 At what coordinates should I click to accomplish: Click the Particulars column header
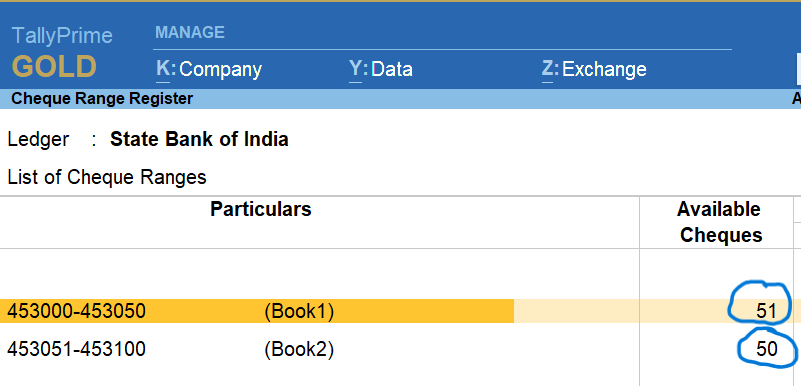point(261,209)
